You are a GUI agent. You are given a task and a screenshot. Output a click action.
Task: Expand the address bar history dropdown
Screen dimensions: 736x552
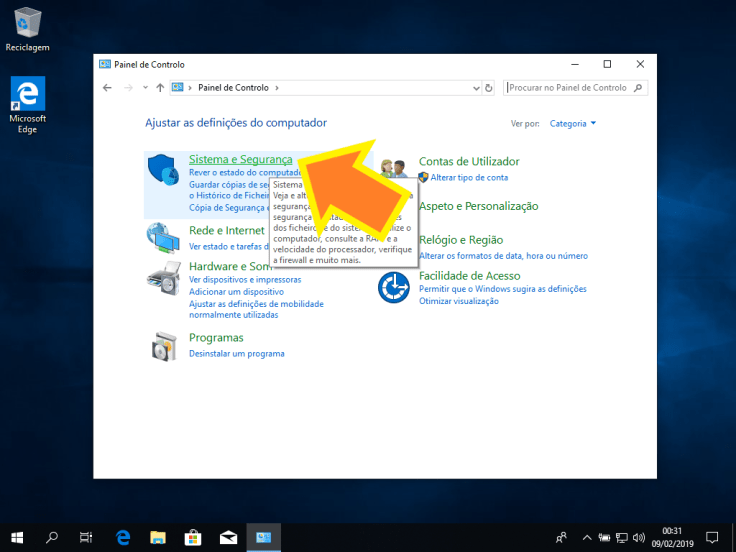[475, 88]
